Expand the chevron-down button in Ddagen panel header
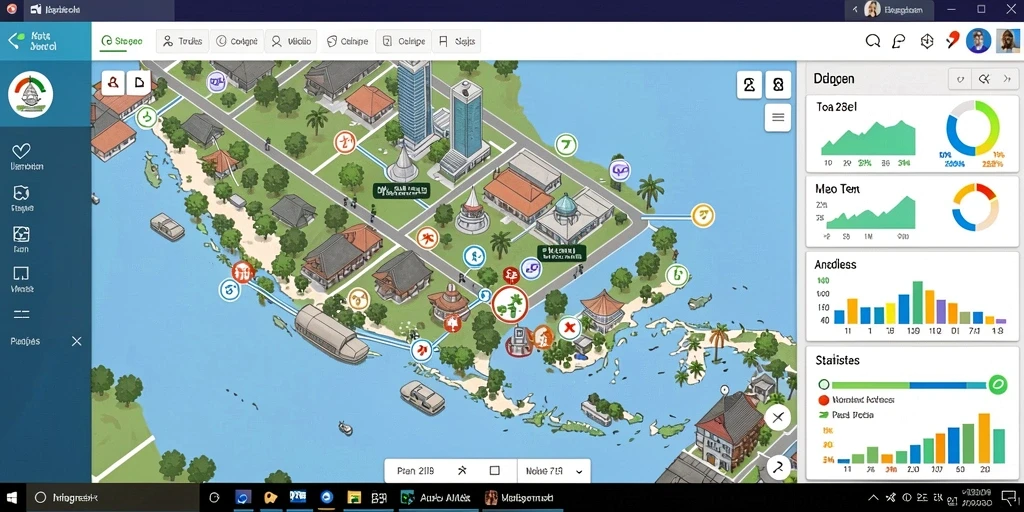 tap(960, 80)
